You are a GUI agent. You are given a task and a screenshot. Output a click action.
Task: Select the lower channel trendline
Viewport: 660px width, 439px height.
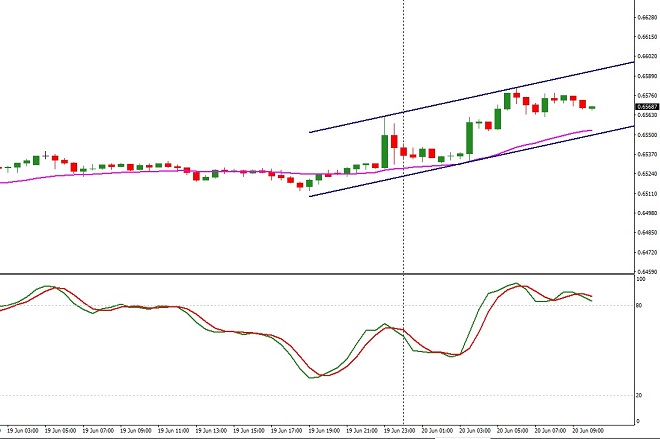click(471, 161)
